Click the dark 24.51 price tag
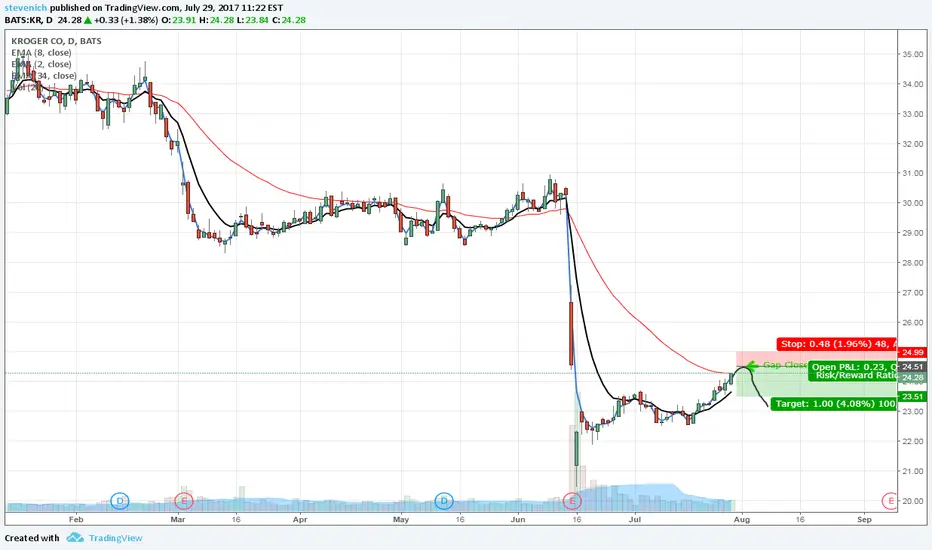 tap(912, 367)
